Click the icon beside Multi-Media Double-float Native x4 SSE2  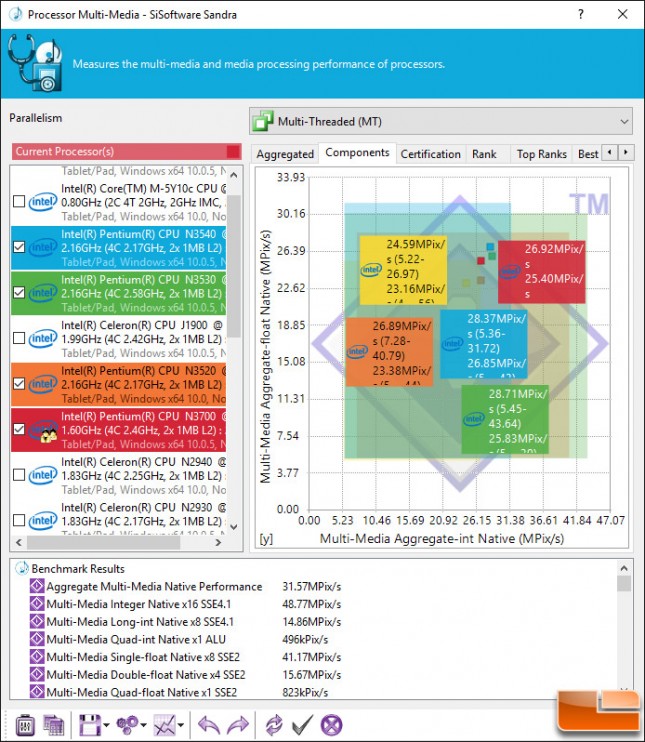click(36, 674)
